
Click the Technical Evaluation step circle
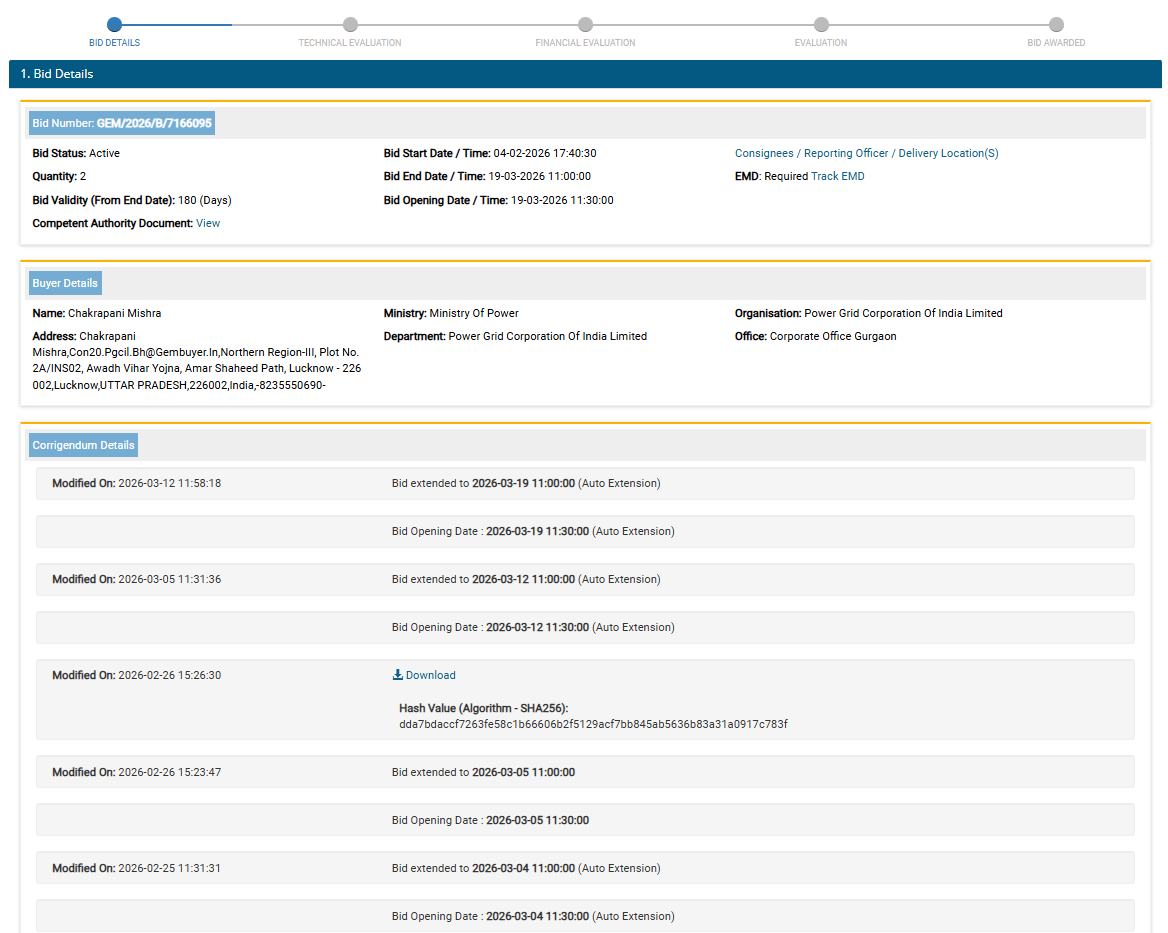[x=350, y=24]
